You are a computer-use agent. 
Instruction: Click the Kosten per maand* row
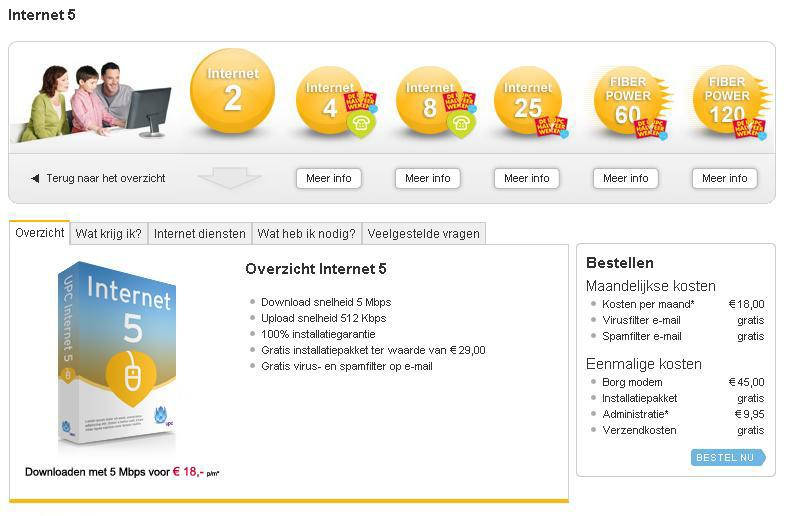[x=678, y=304]
